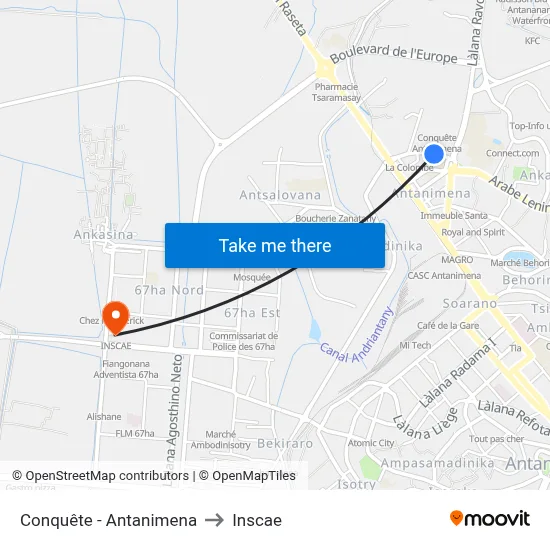Click the Fiangonana Adventista 67ha label
This screenshot has width=550, height=550.
pos(126,369)
